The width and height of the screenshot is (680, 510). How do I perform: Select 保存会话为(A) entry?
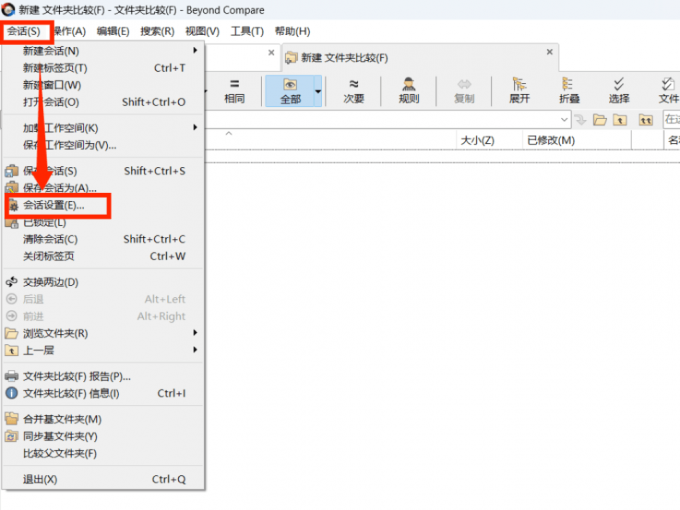[103, 188]
